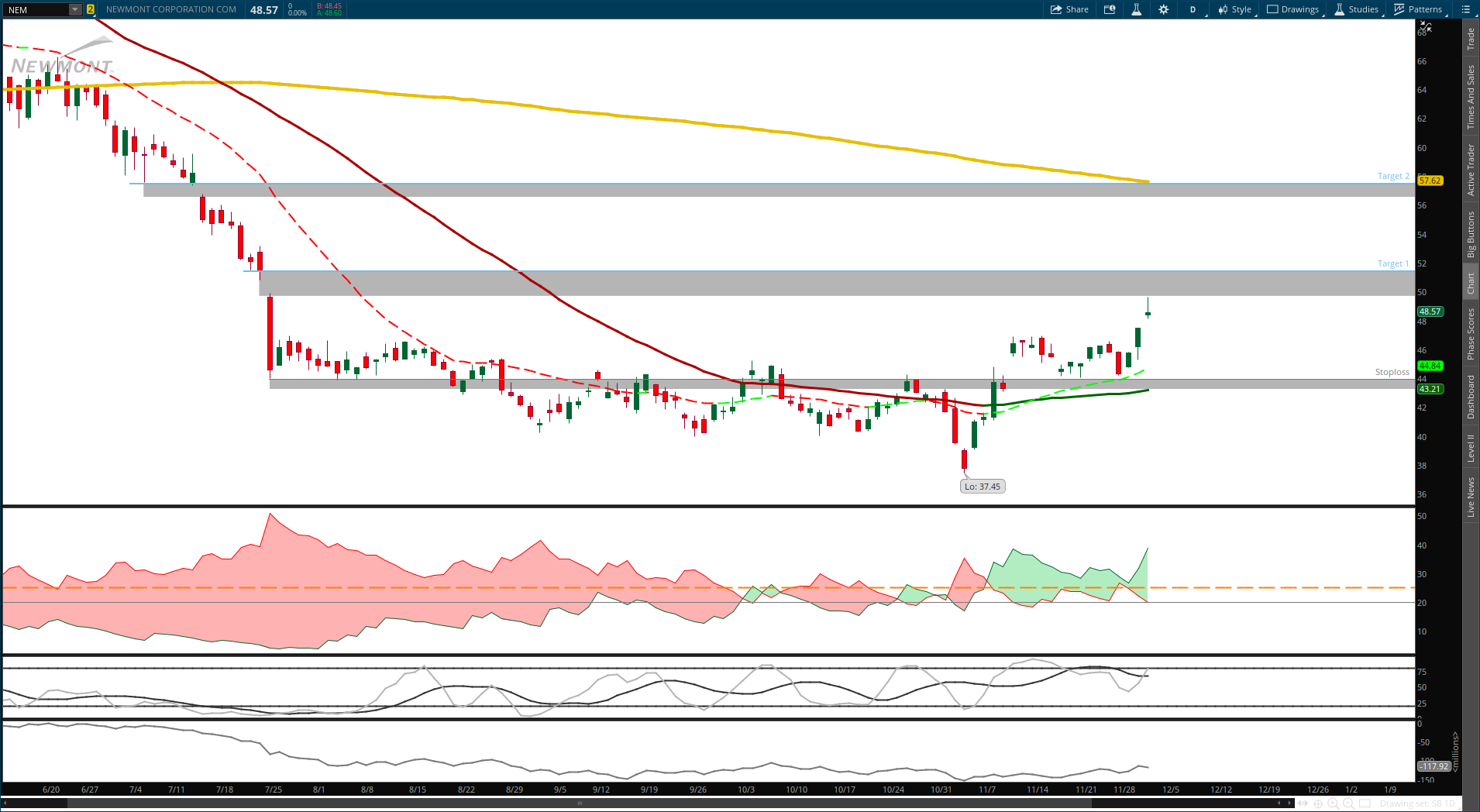Click the 48.57 last price in header

coord(264,10)
